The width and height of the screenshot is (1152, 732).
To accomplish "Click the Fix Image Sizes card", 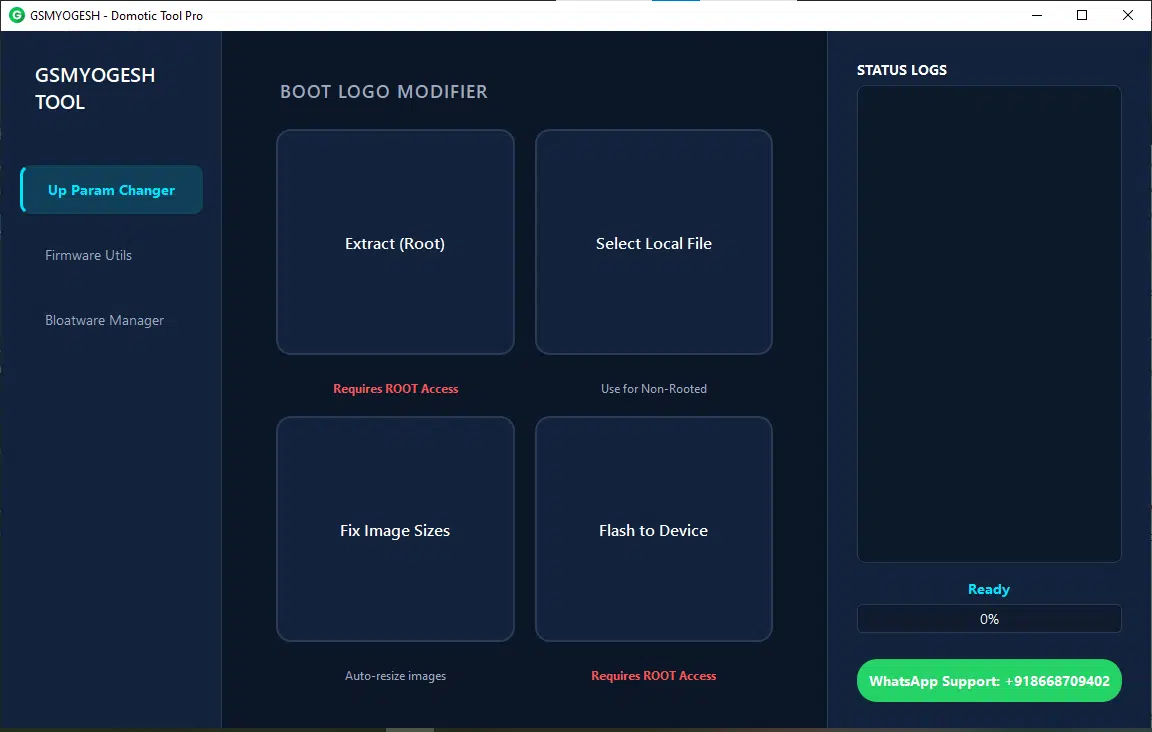I will (395, 530).
